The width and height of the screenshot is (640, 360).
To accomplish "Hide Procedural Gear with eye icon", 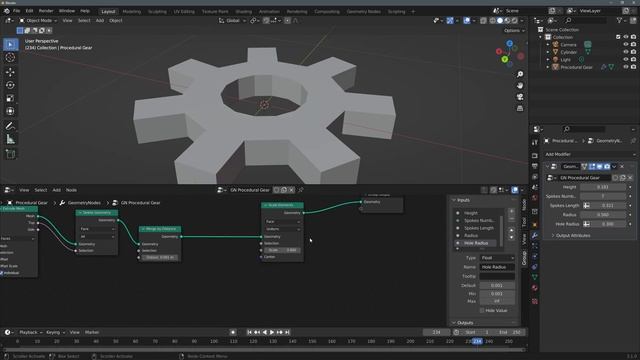I will [626, 67].
